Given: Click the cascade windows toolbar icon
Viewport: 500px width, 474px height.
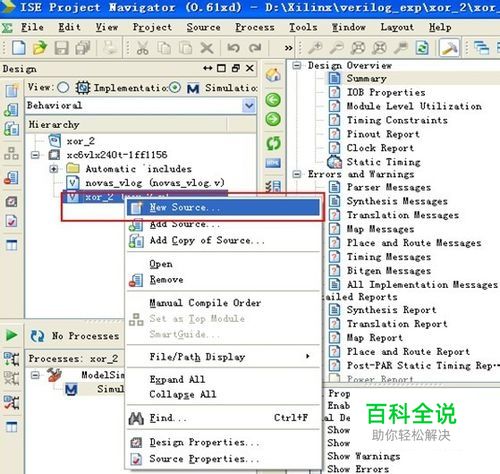Looking at the screenshot, I should tap(481, 48).
